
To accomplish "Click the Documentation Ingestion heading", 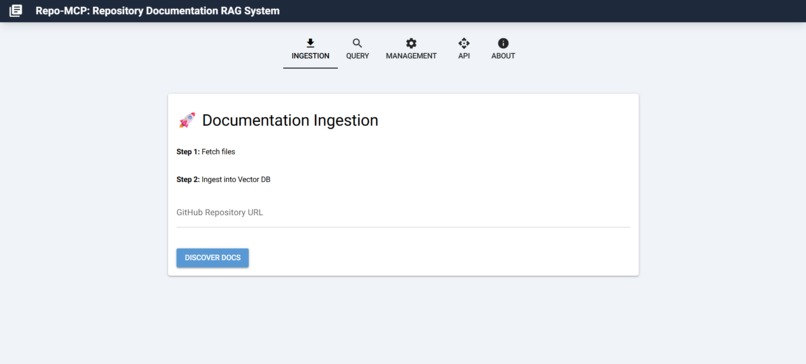I will pos(290,120).
